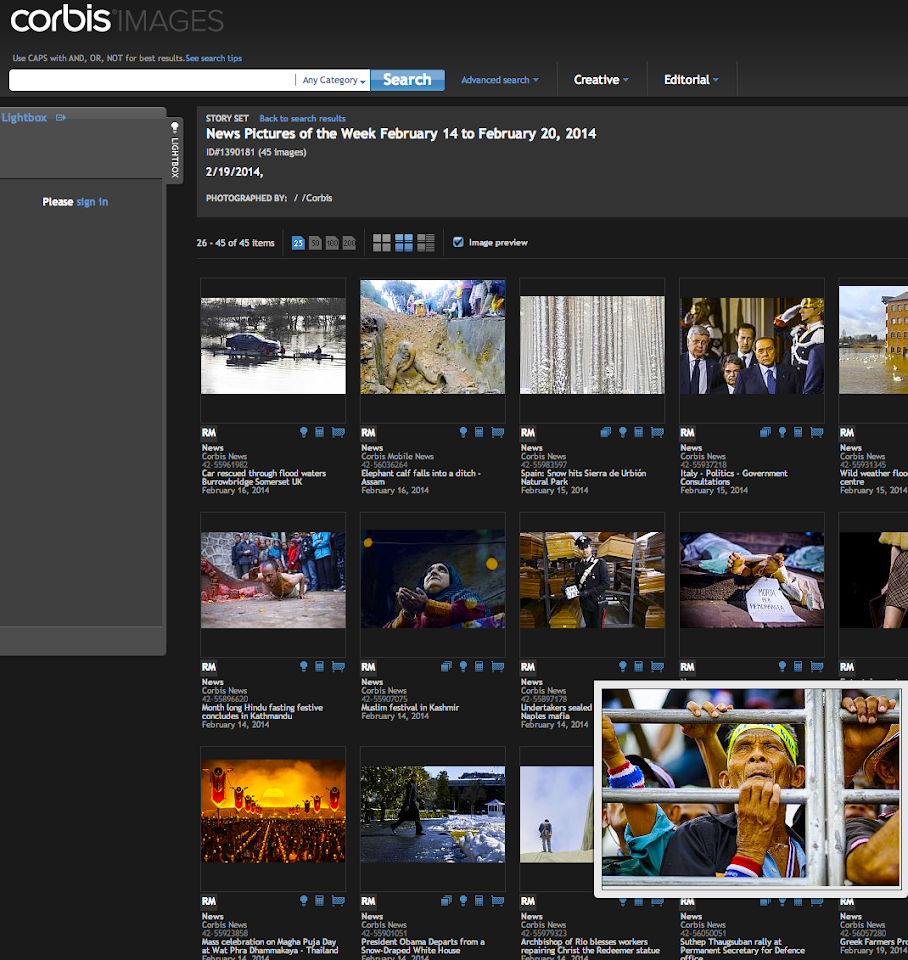Image resolution: width=908 pixels, height=960 pixels.
Task: Add Italy Politics image to lightbox
Action: tap(782, 432)
